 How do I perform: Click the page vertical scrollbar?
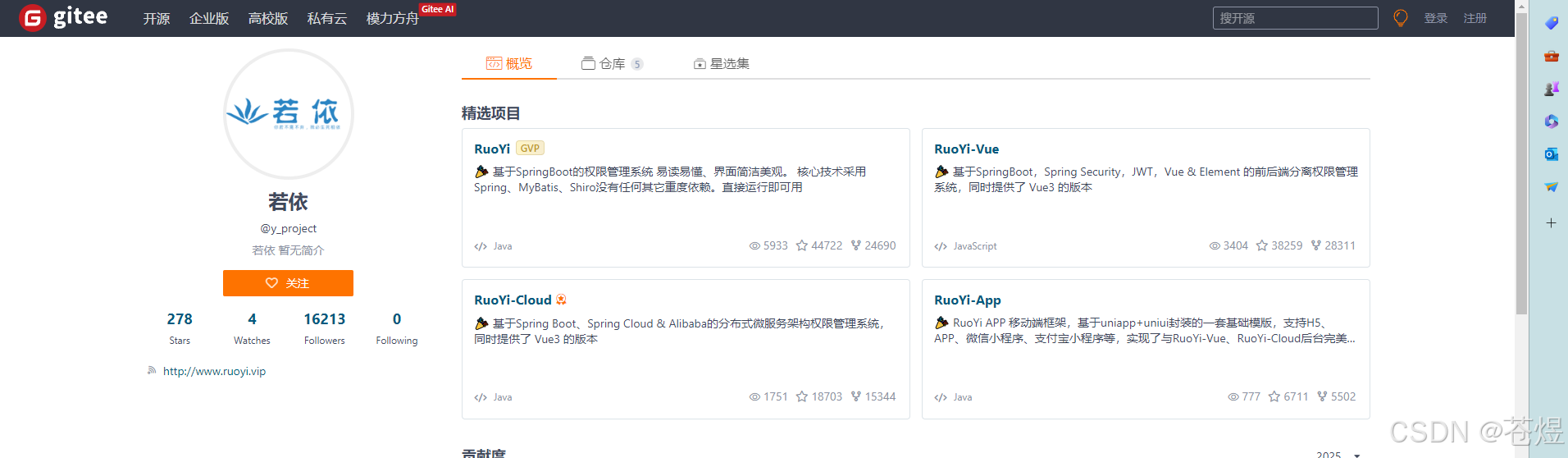1521,164
